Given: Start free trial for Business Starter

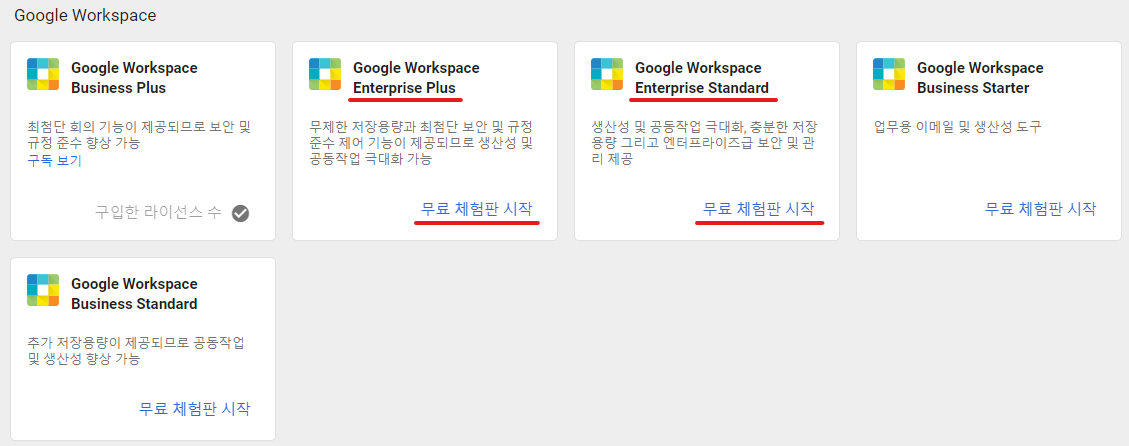Looking at the screenshot, I should coord(1040,209).
